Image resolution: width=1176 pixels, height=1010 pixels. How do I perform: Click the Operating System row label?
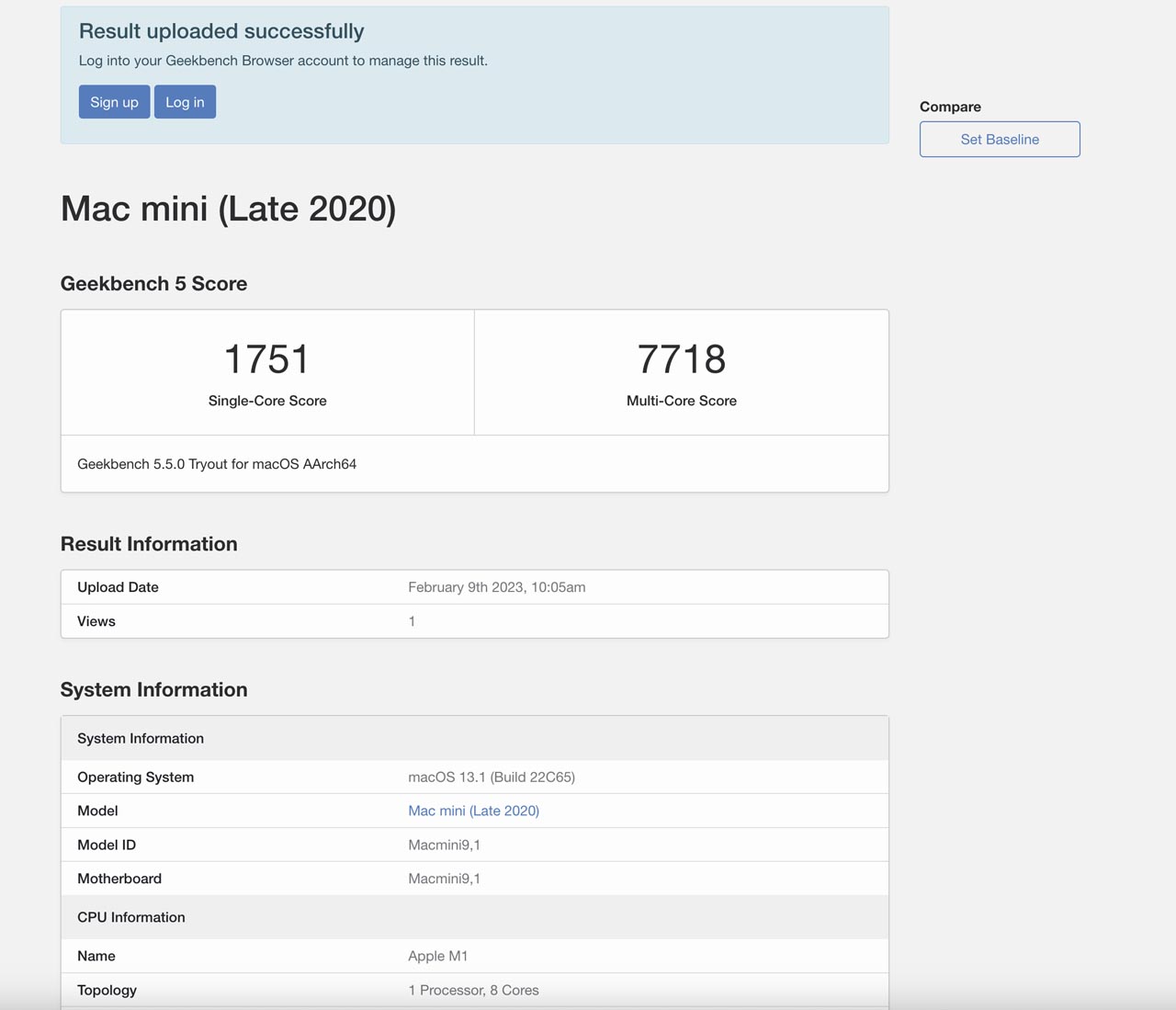[135, 777]
